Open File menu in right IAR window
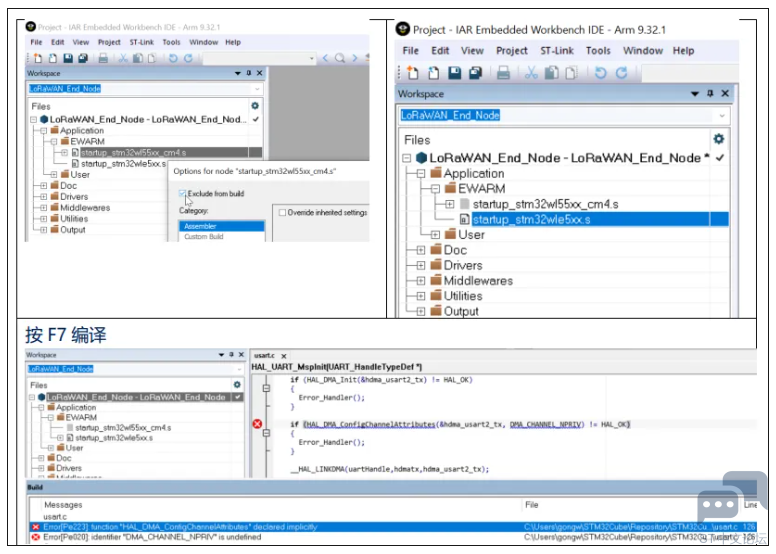776x554 pixels. tap(410, 50)
